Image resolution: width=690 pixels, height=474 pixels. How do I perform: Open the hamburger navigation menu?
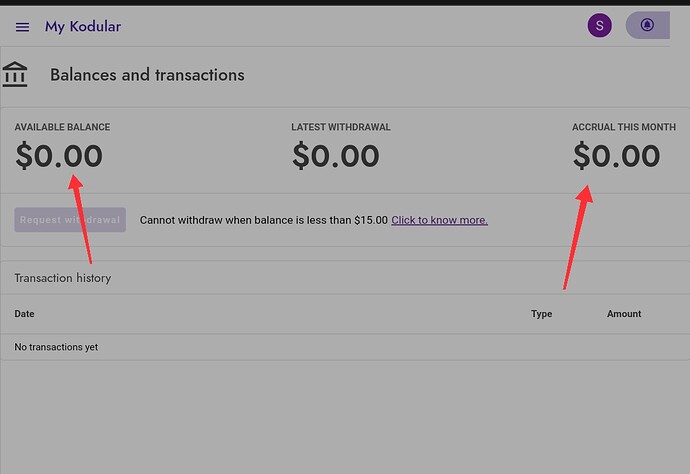pyautogui.click(x=22, y=27)
